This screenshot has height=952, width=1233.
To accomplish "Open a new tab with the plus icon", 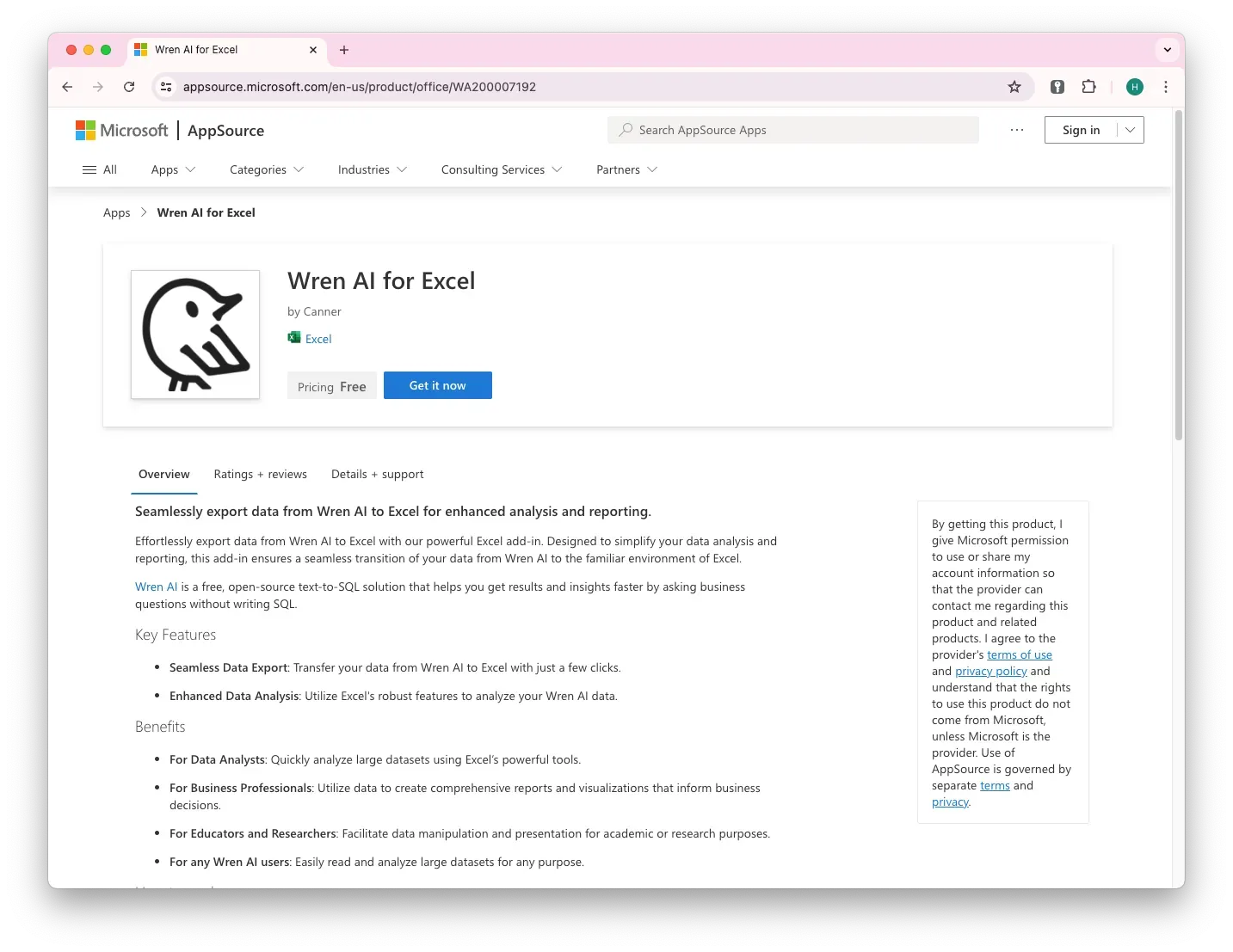I will (x=344, y=50).
